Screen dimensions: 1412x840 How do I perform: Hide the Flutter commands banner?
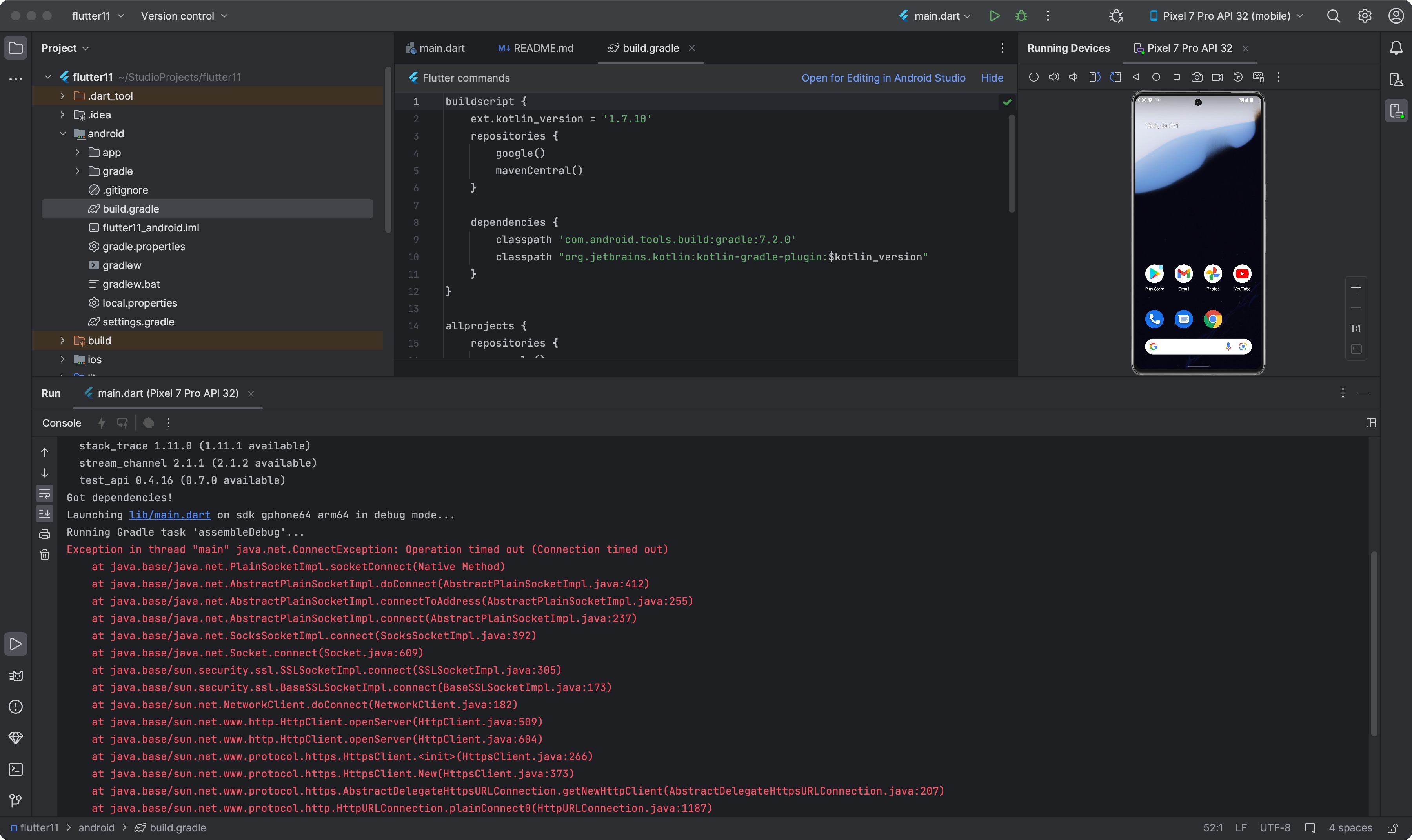[992, 78]
